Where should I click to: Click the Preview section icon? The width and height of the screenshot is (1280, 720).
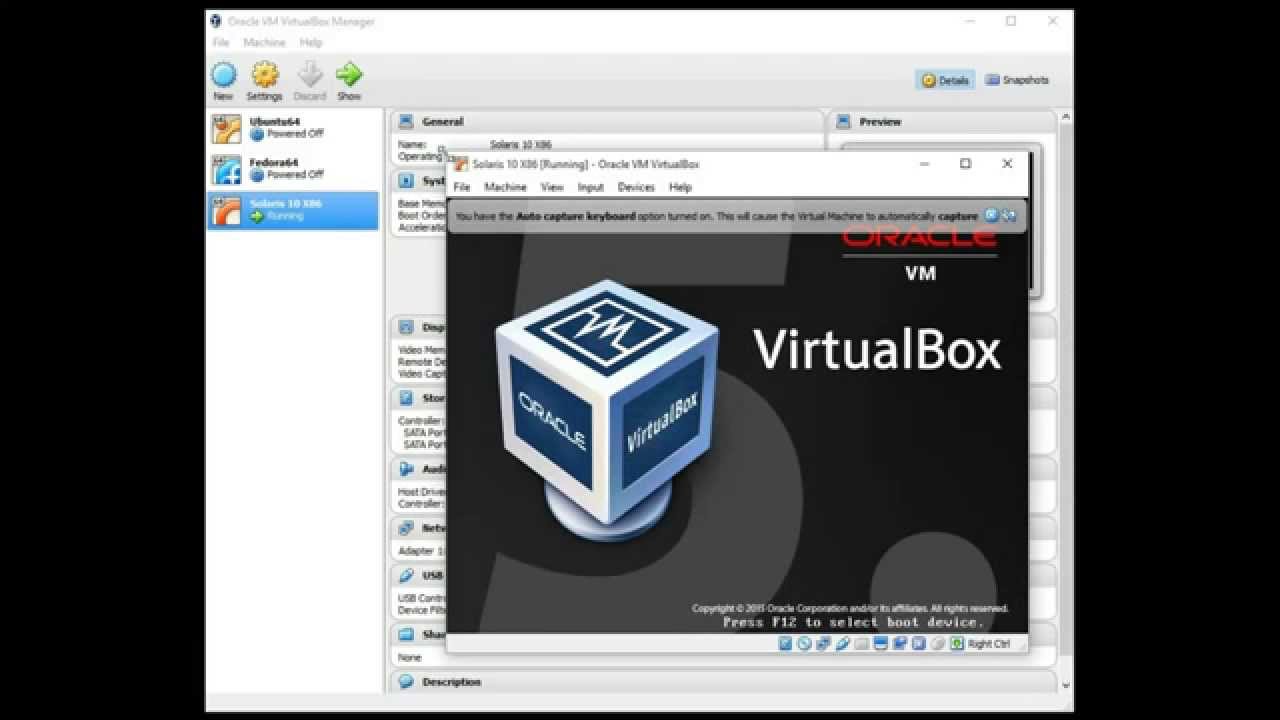(x=844, y=121)
